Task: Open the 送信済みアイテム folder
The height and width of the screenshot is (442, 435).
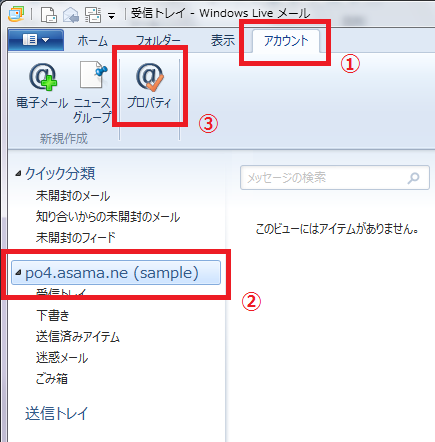Action: [x=78, y=337]
